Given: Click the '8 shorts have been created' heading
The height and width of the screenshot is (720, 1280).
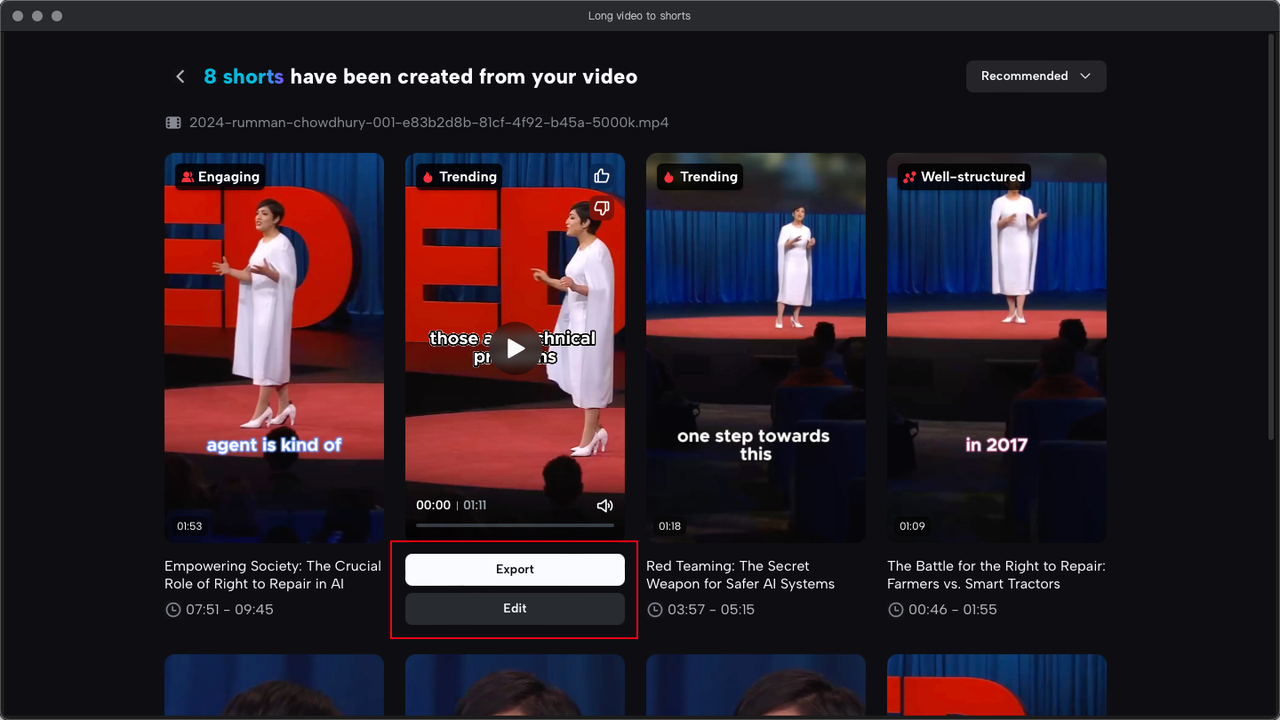Looking at the screenshot, I should tap(421, 77).
